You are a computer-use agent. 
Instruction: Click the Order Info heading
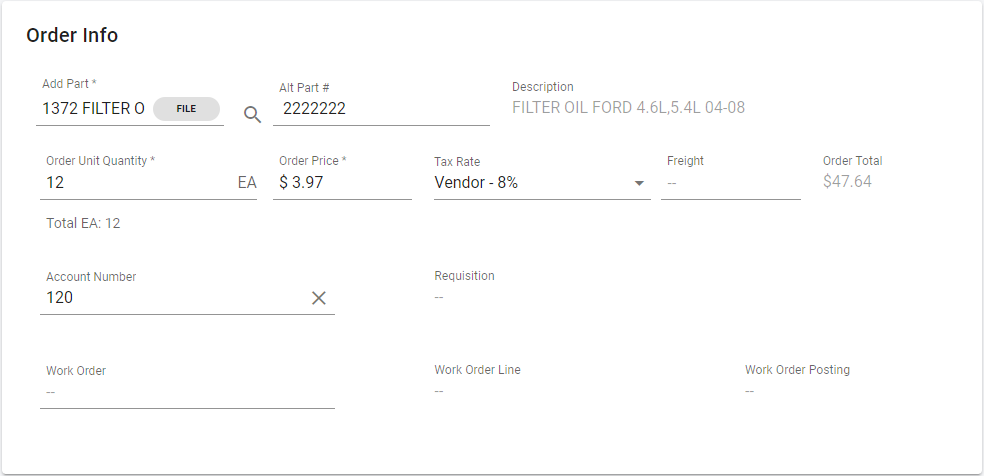[72, 35]
